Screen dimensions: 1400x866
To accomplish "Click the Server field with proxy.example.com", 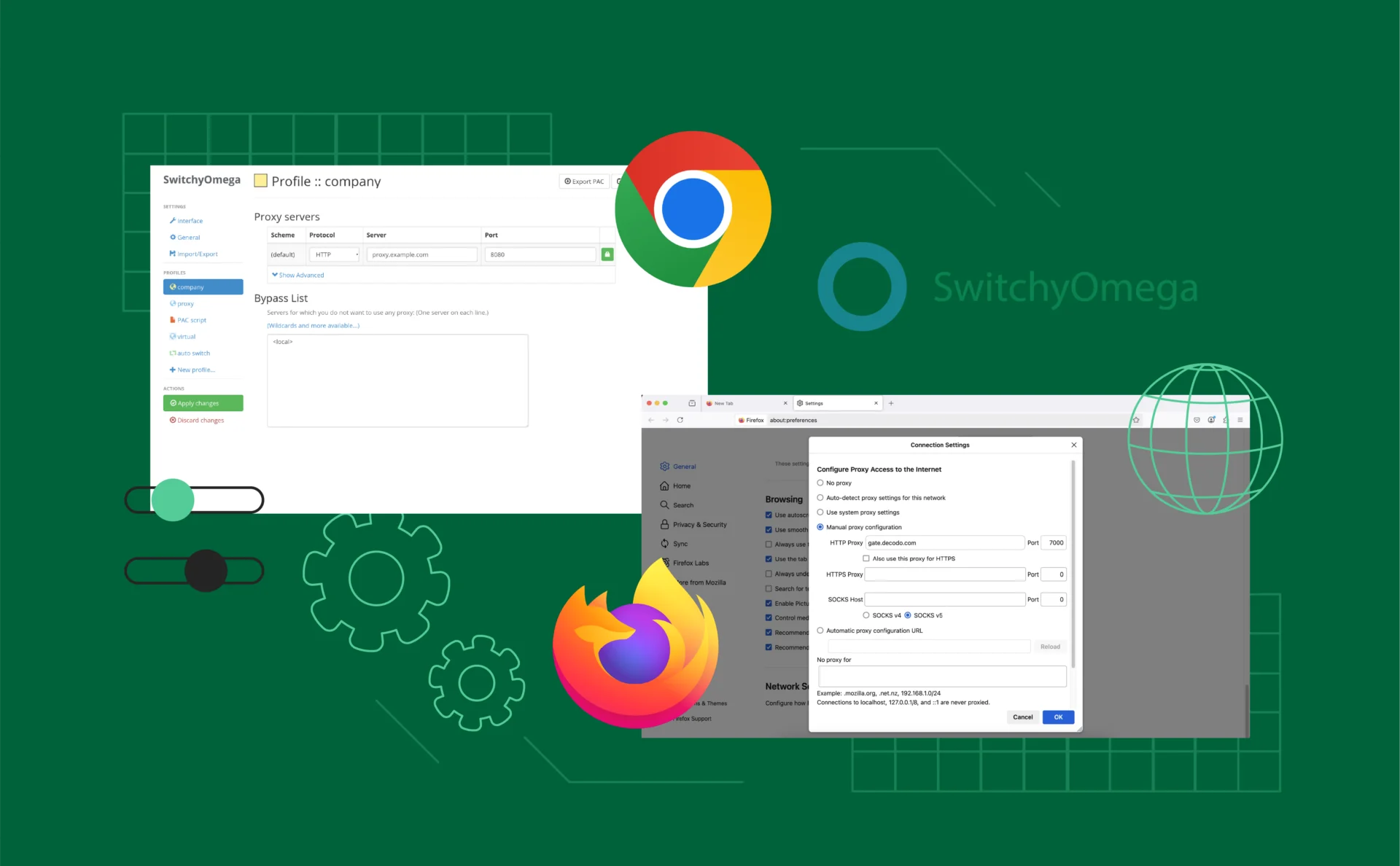I will [x=422, y=254].
